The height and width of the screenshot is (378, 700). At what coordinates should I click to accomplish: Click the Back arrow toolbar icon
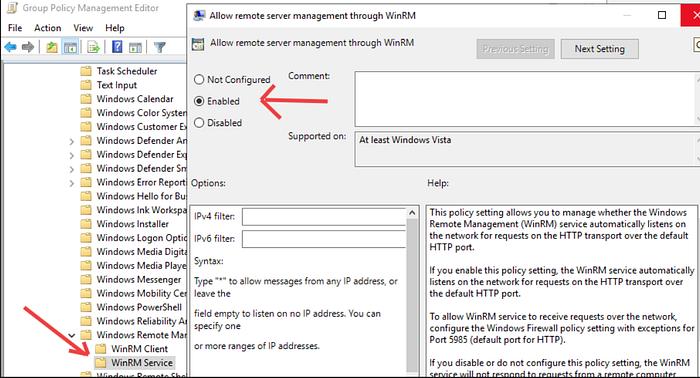pos(10,47)
